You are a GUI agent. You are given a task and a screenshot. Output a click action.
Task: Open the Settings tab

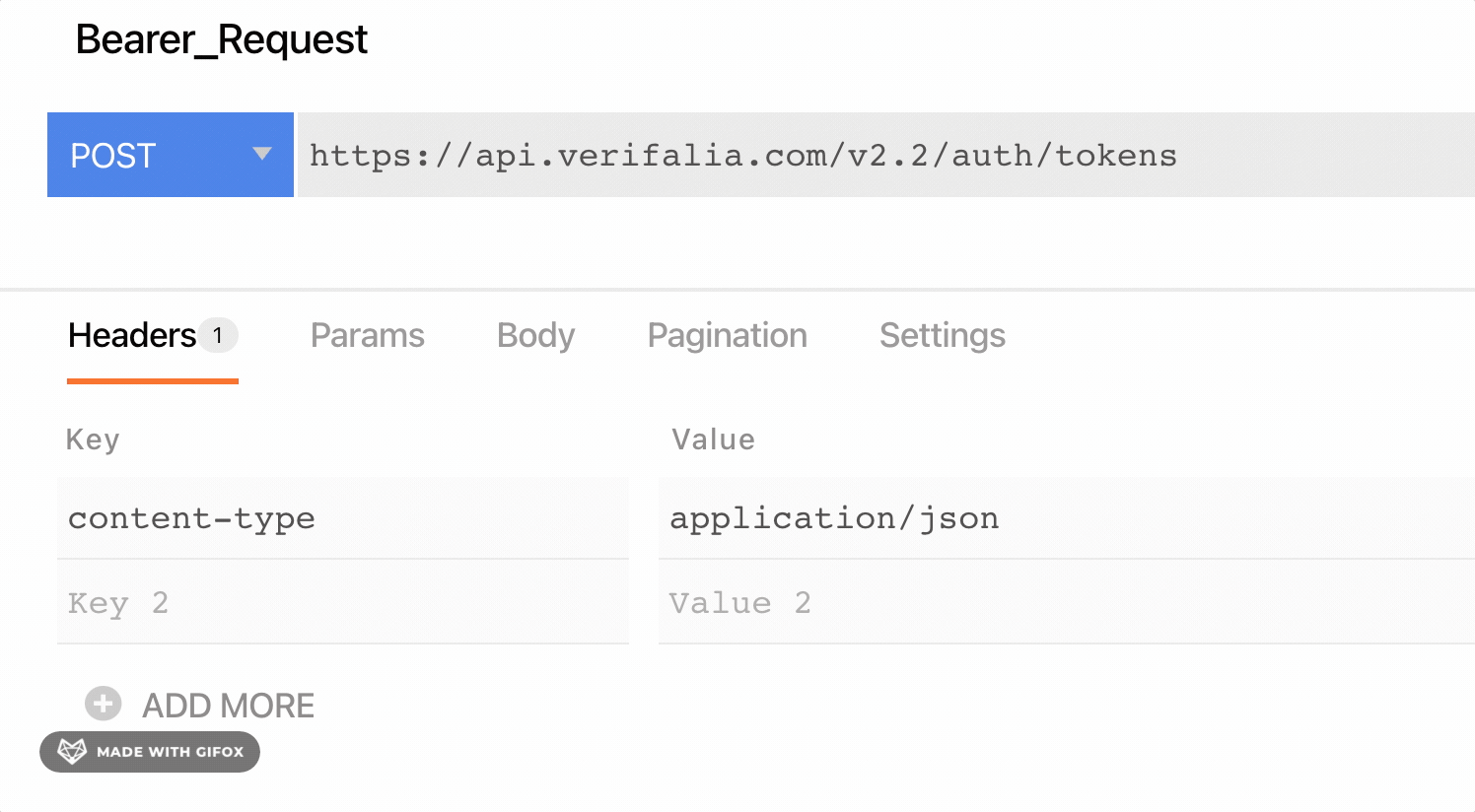[x=942, y=336]
